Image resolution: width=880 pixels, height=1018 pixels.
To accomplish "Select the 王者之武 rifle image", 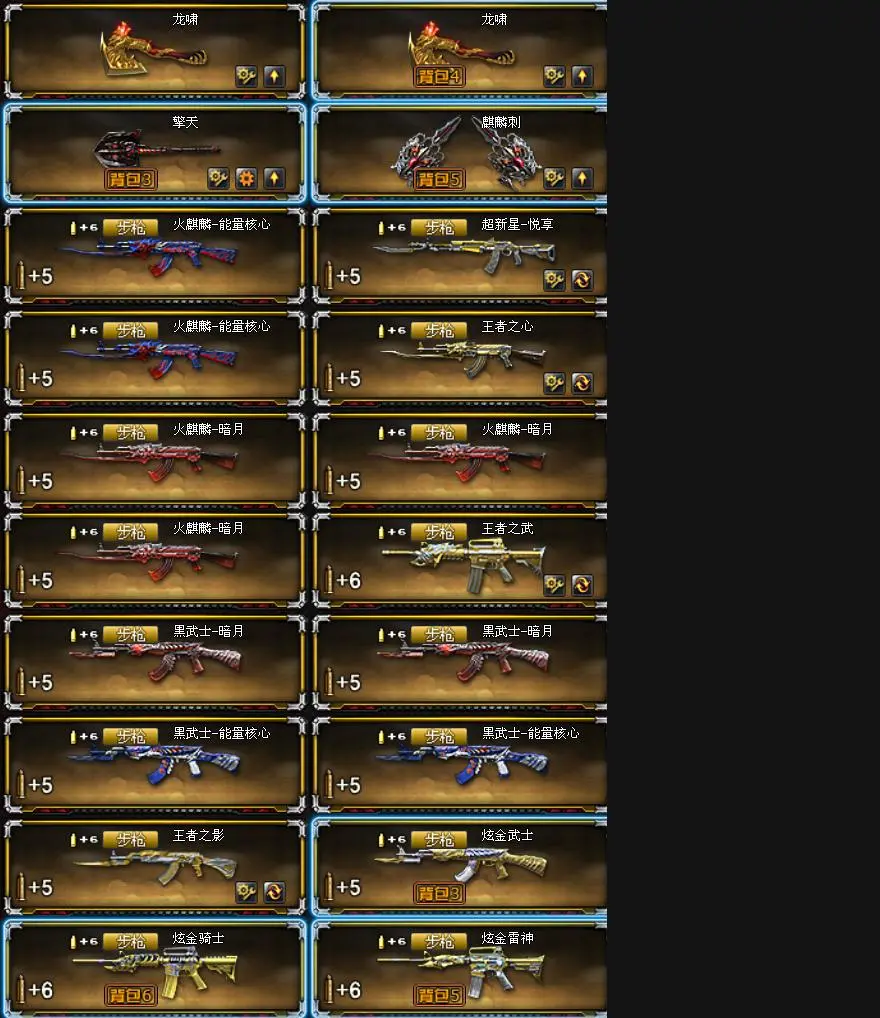I will click(463, 566).
